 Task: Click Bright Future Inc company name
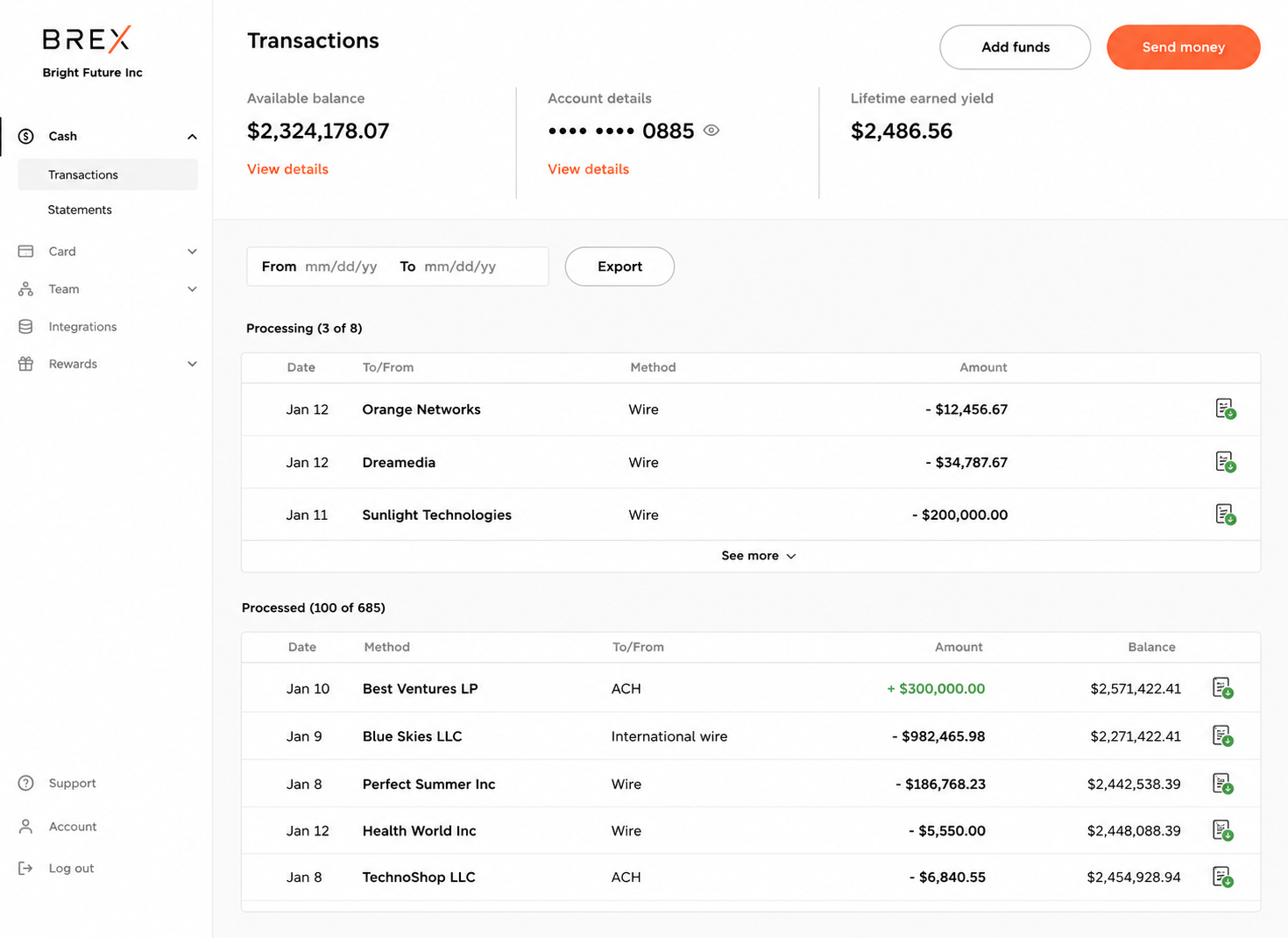coord(92,73)
